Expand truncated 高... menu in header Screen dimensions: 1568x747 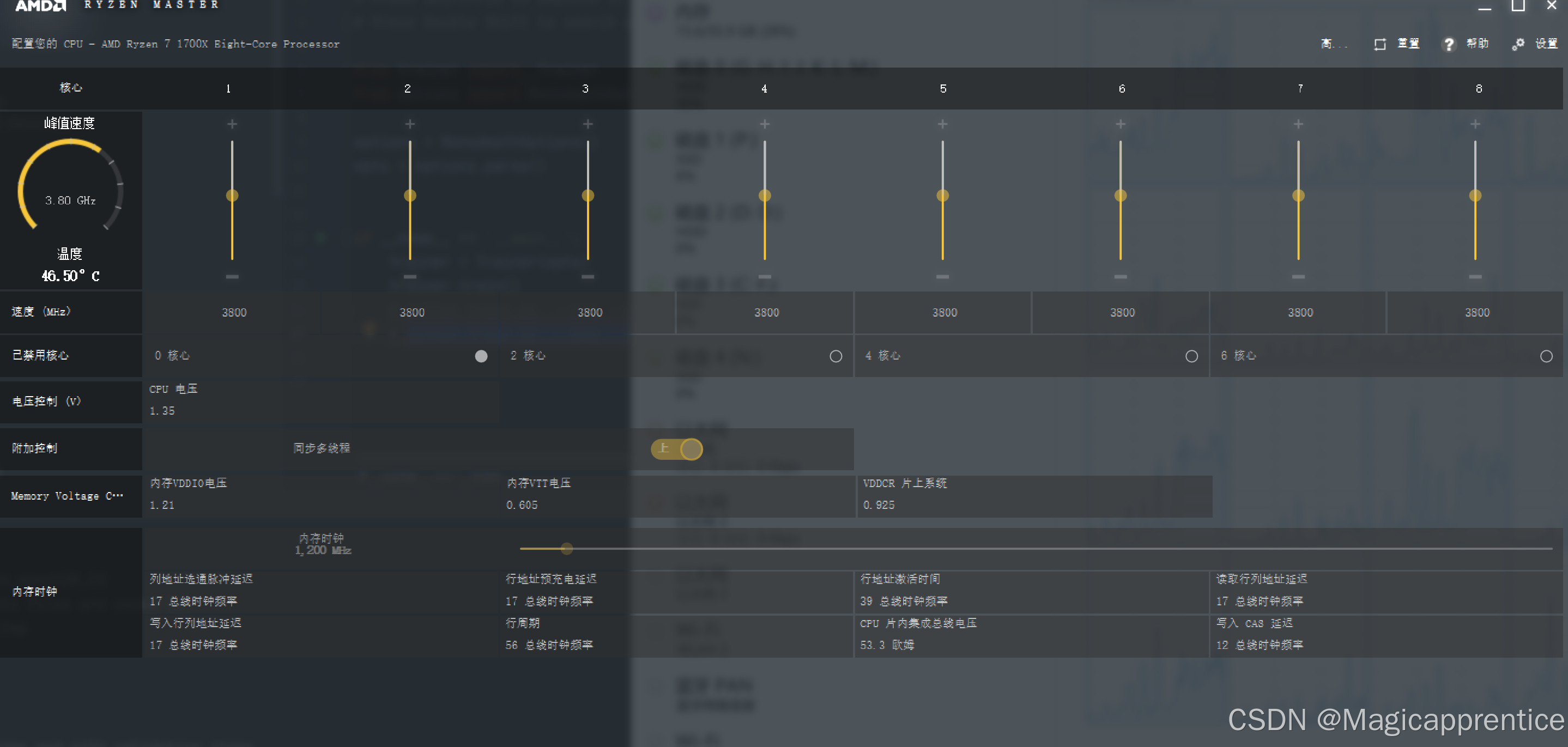point(1333,44)
